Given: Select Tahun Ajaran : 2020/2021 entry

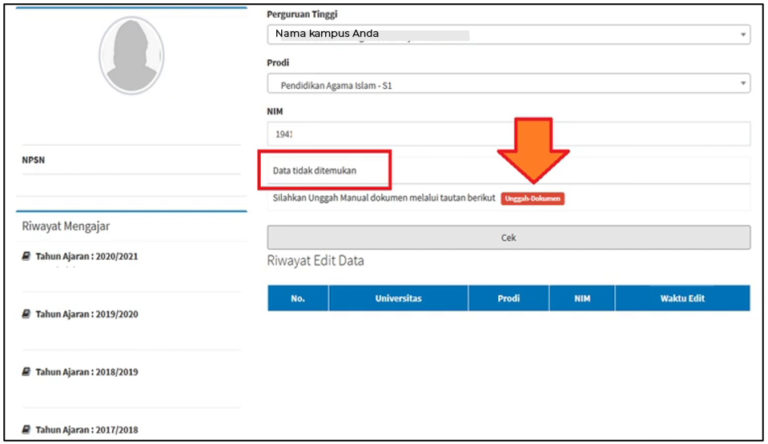Looking at the screenshot, I should point(86,257).
